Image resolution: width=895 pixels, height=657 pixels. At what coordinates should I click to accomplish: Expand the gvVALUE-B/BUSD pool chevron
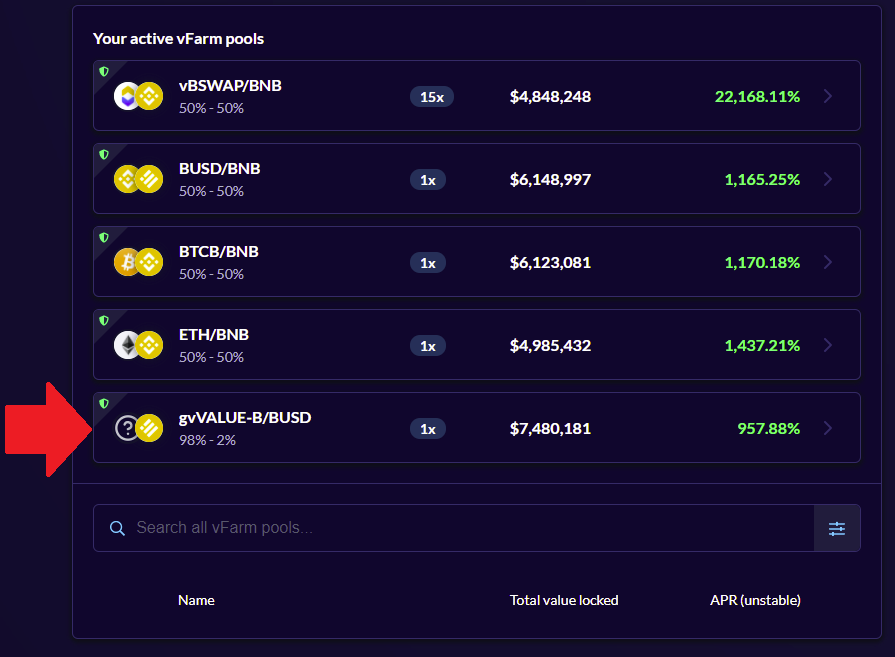click(827, 428)
